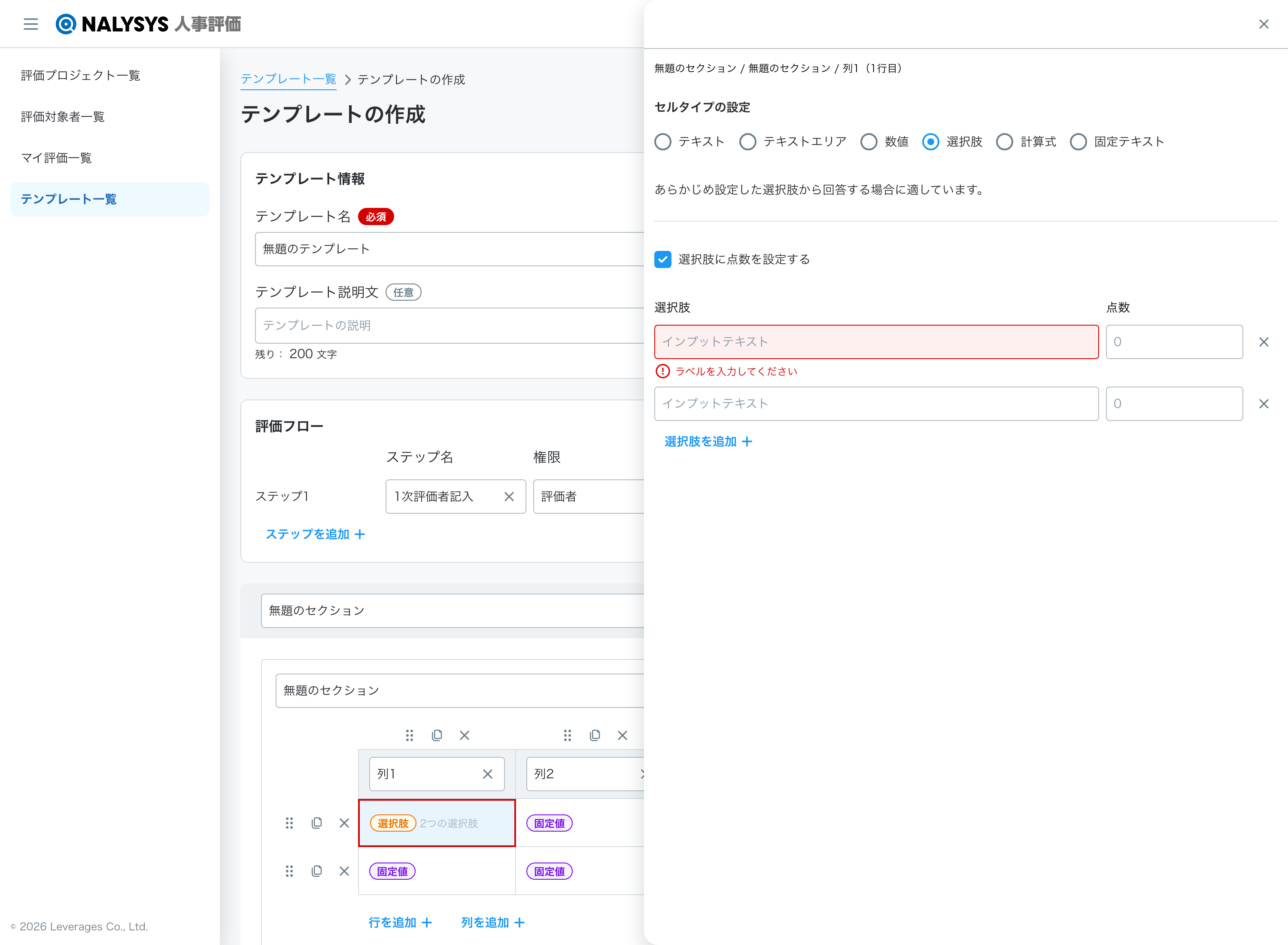This screenshot has width=1288, height=945.
Task: Open the 権限 評価者 dropdown
Action: coord(589,497)
